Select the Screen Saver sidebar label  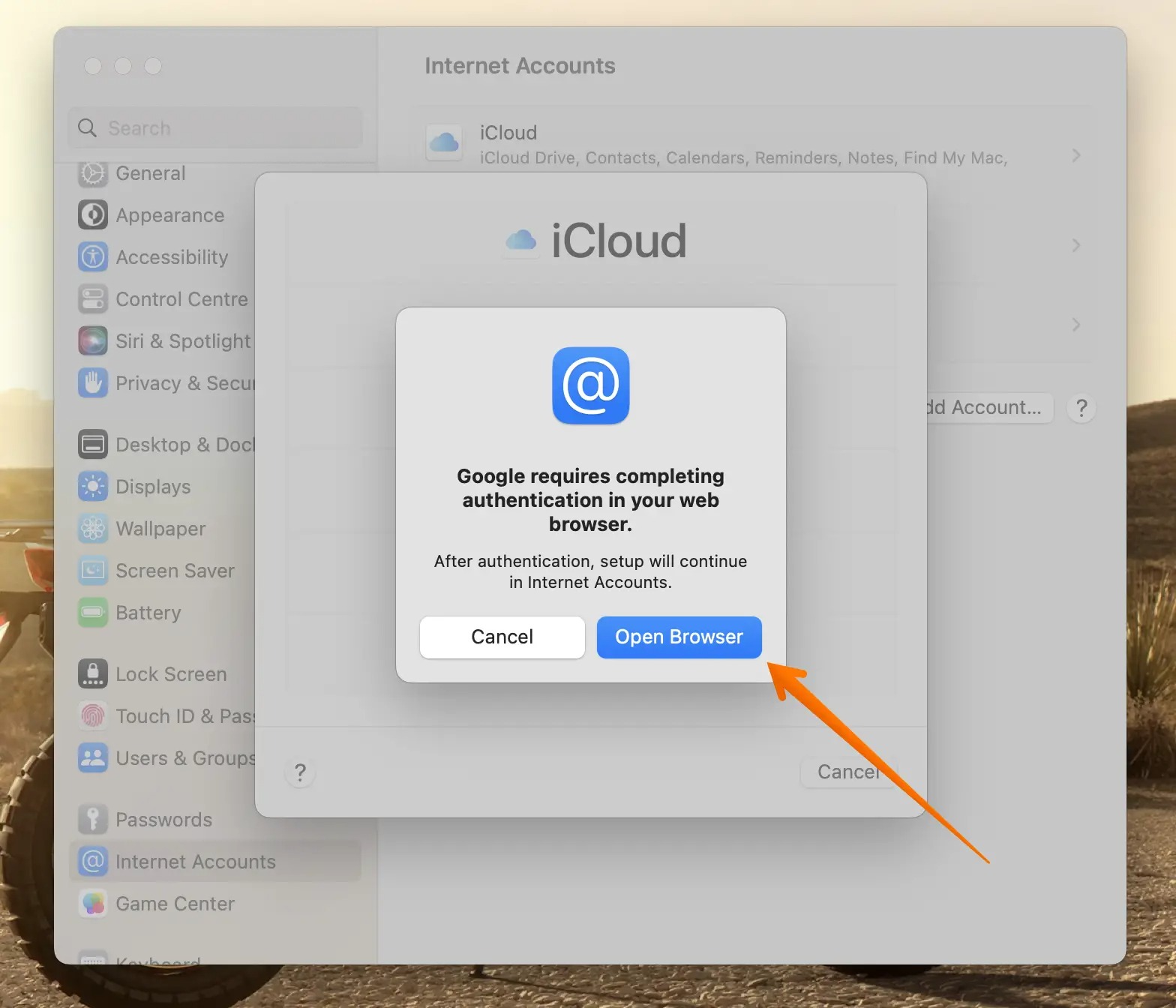tap(175, 571)
